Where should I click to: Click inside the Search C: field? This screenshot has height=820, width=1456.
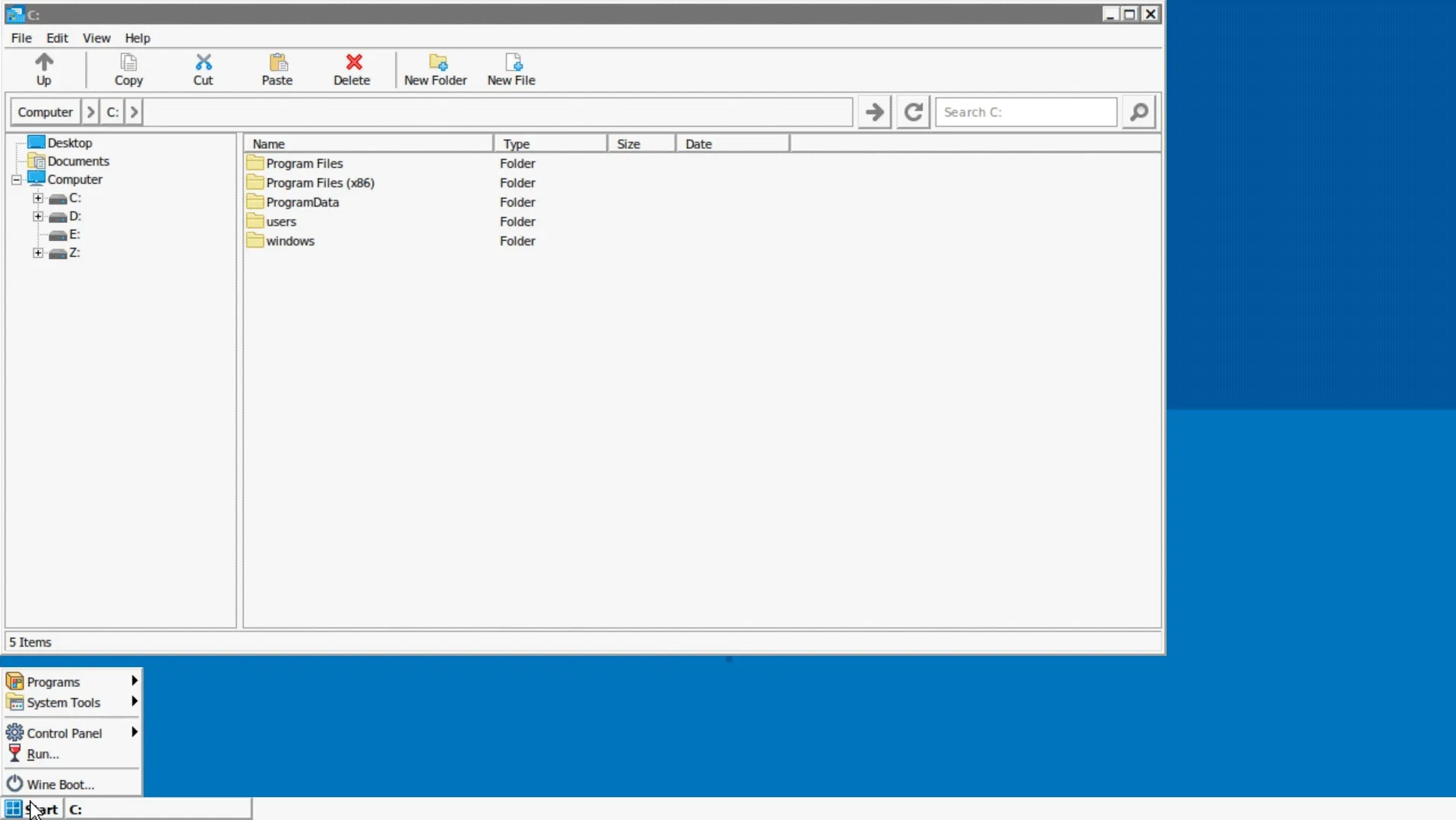point(1024,112)
